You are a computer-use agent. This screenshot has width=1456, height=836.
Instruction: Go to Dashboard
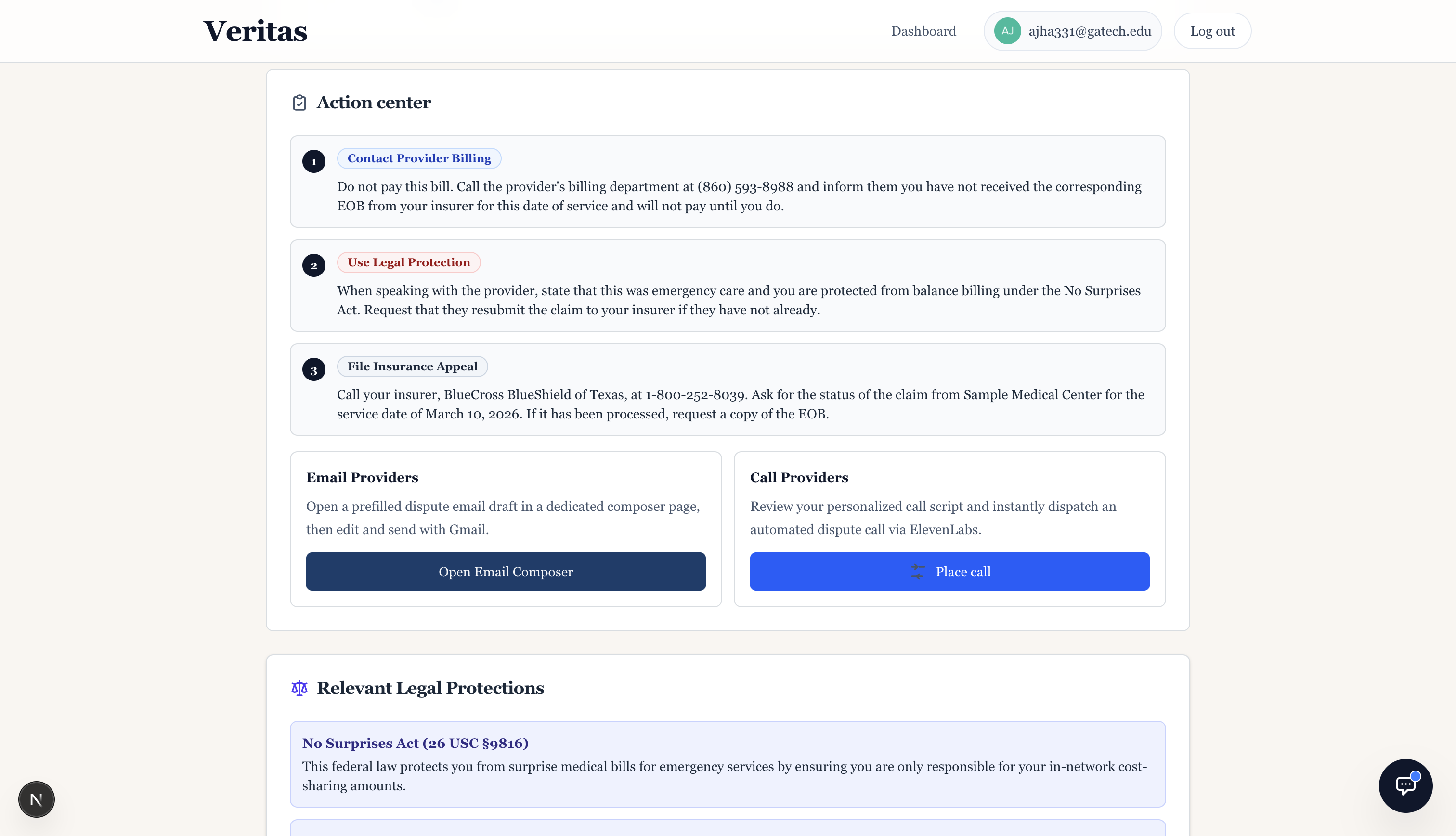tap(923, 31)
